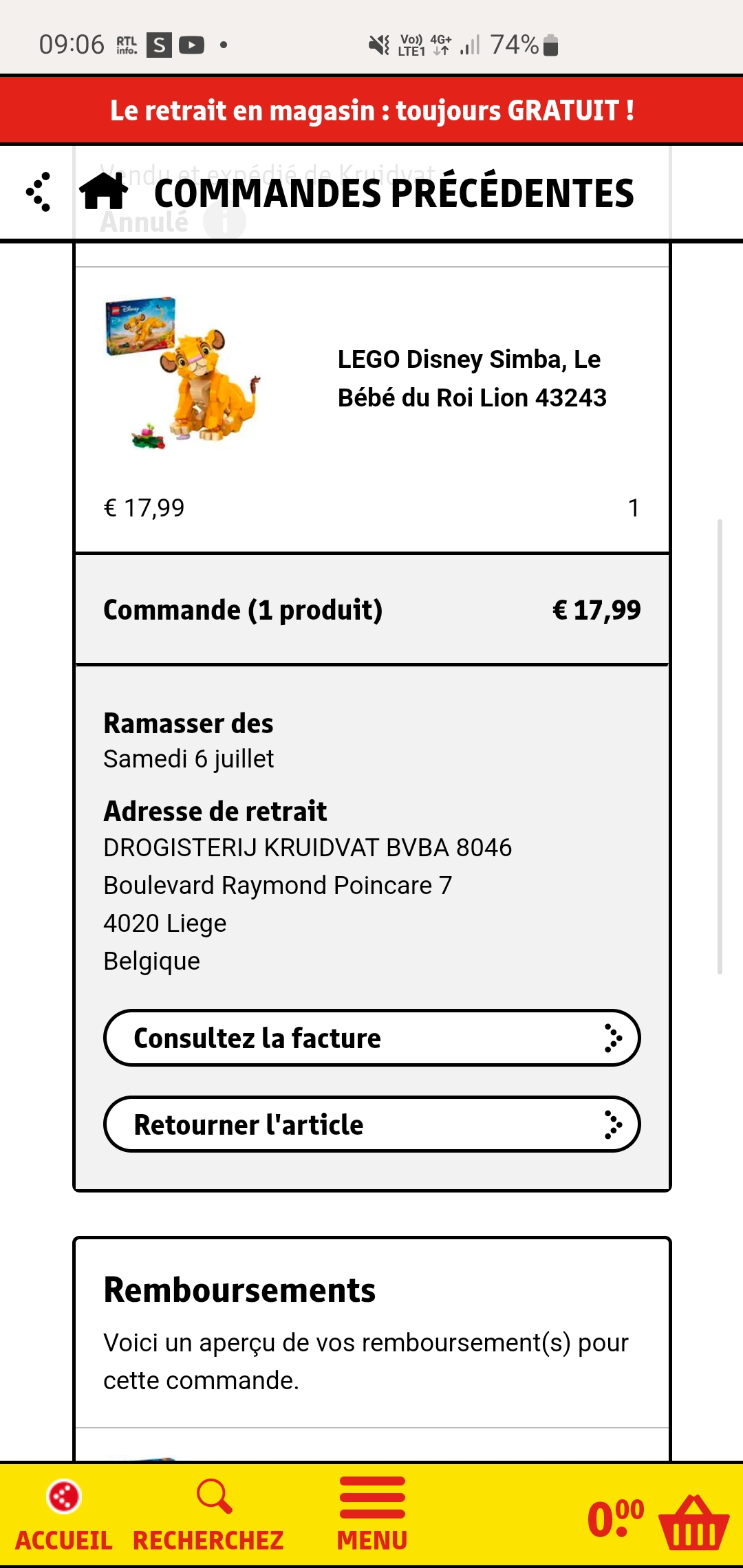Open the YouTube notification in status bar

(191, 45)
